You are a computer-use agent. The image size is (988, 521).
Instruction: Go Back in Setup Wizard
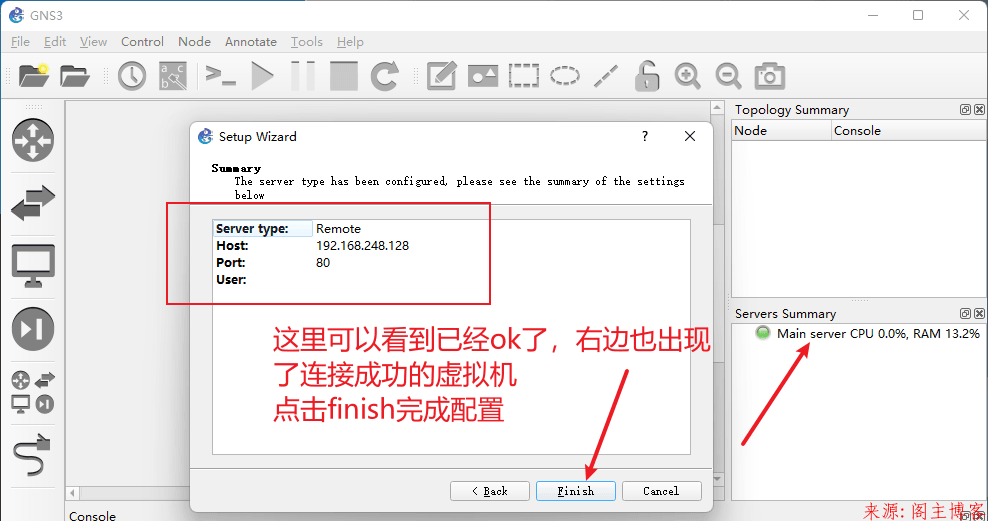click(490, 491)
